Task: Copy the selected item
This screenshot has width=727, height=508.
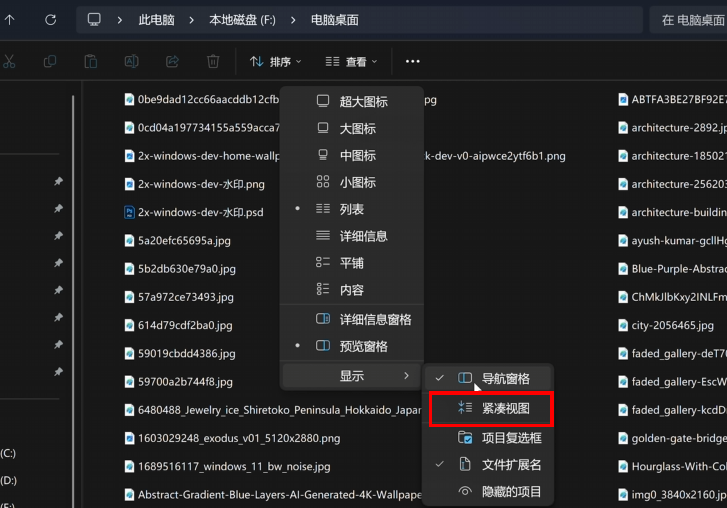Action: pyautogui.click(x=50, y=61)
